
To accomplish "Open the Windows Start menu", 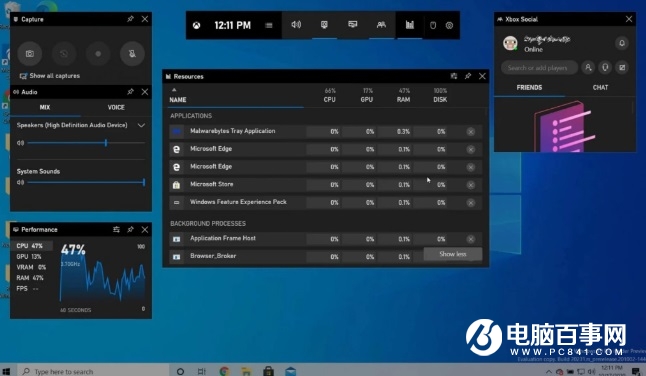I will coord(6,371).
